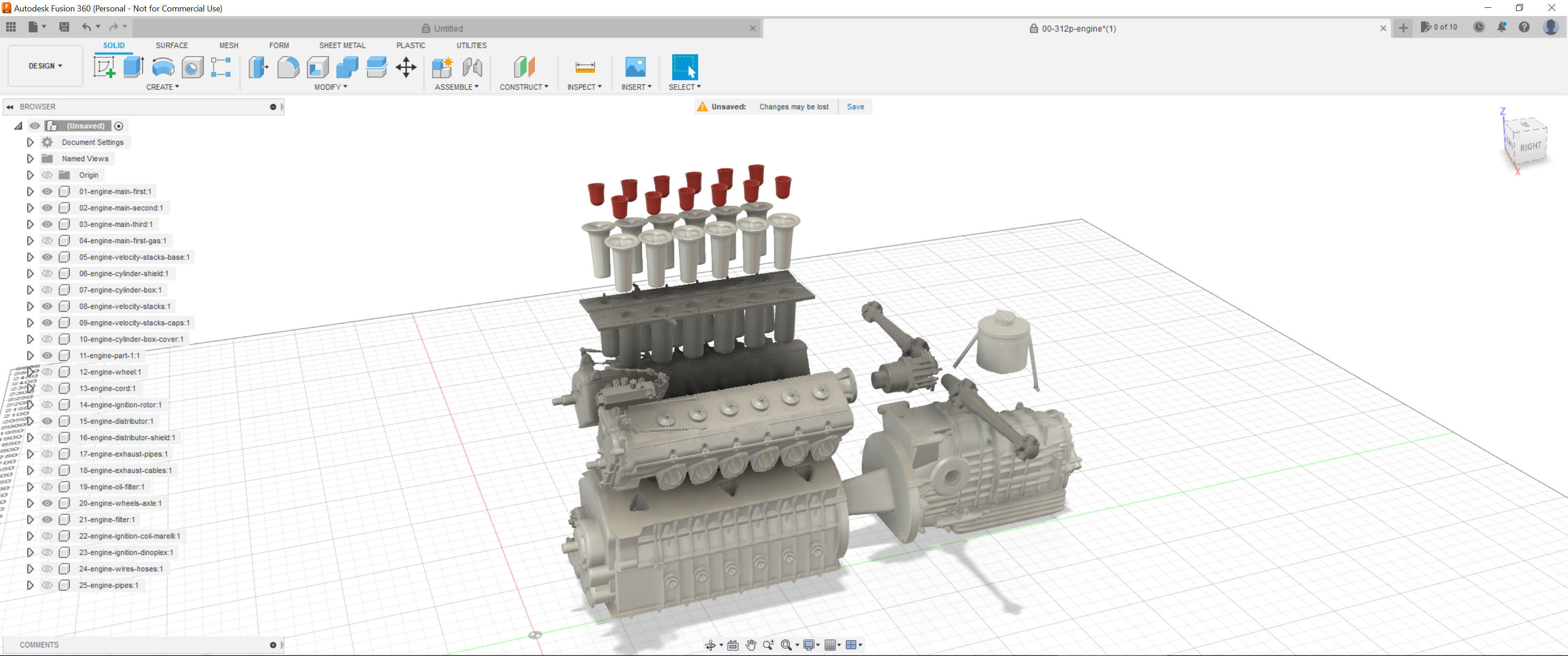The height and width of the screenshot is (656, 1568).
Task: Click the Measure ruler icon
Action: (584, 67)
